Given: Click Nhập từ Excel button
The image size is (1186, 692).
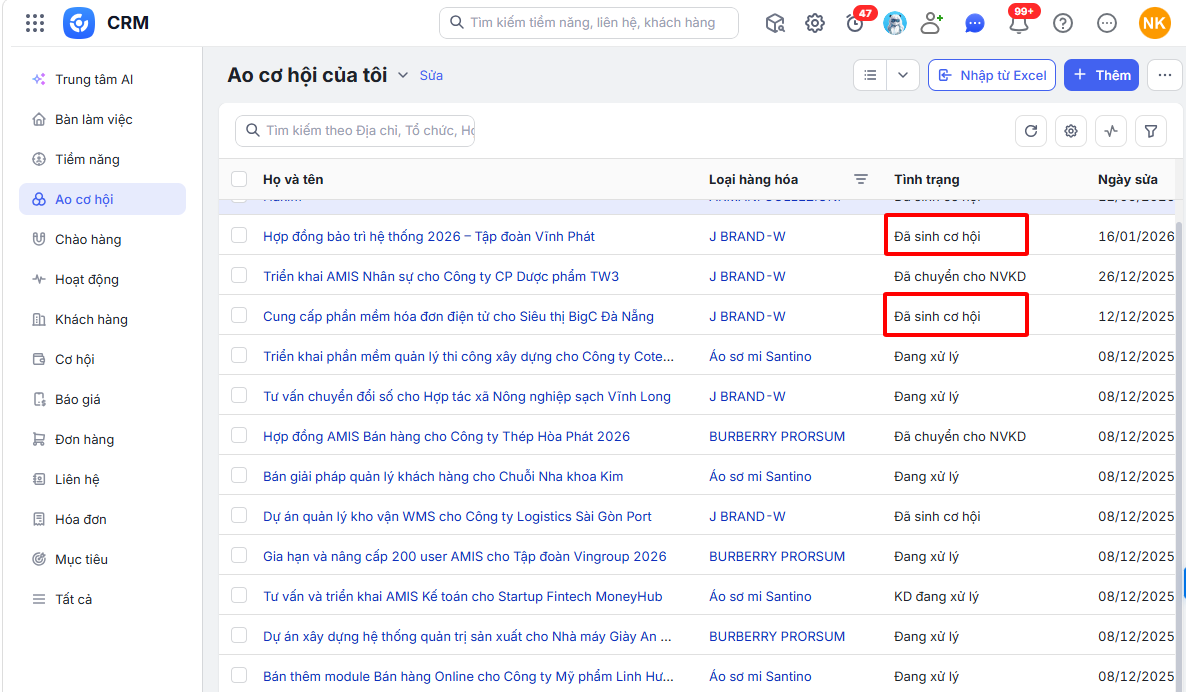Looking at the screenshot, I should click(x=992, y=75).
